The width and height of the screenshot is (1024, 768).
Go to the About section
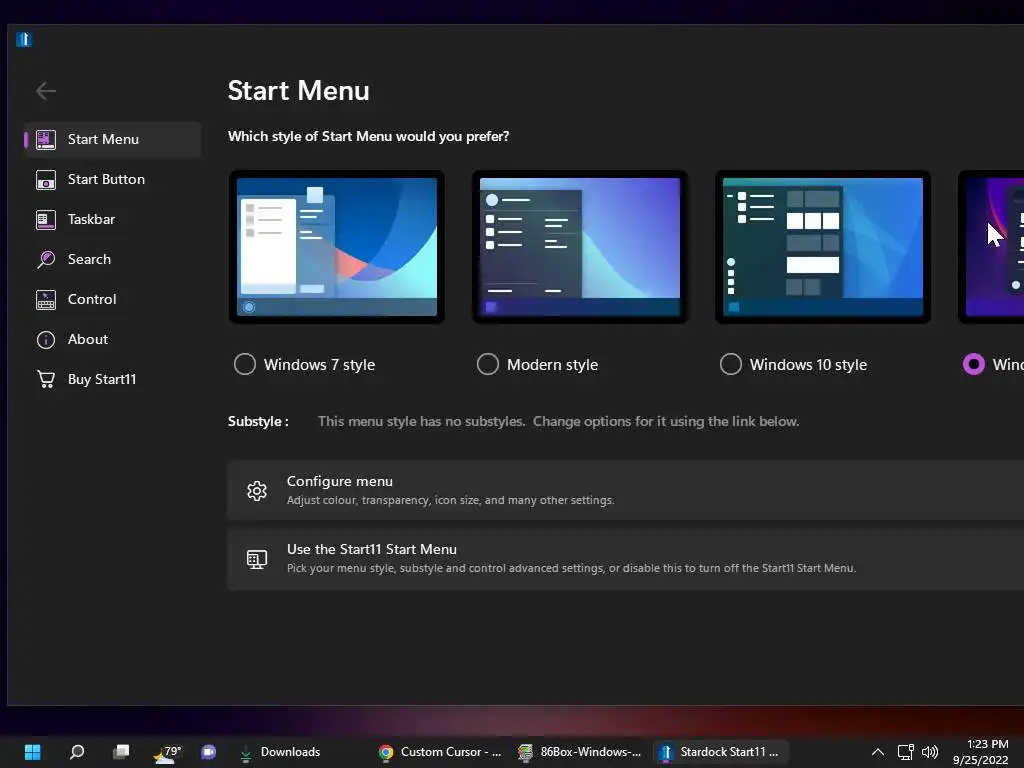point(112,340)
